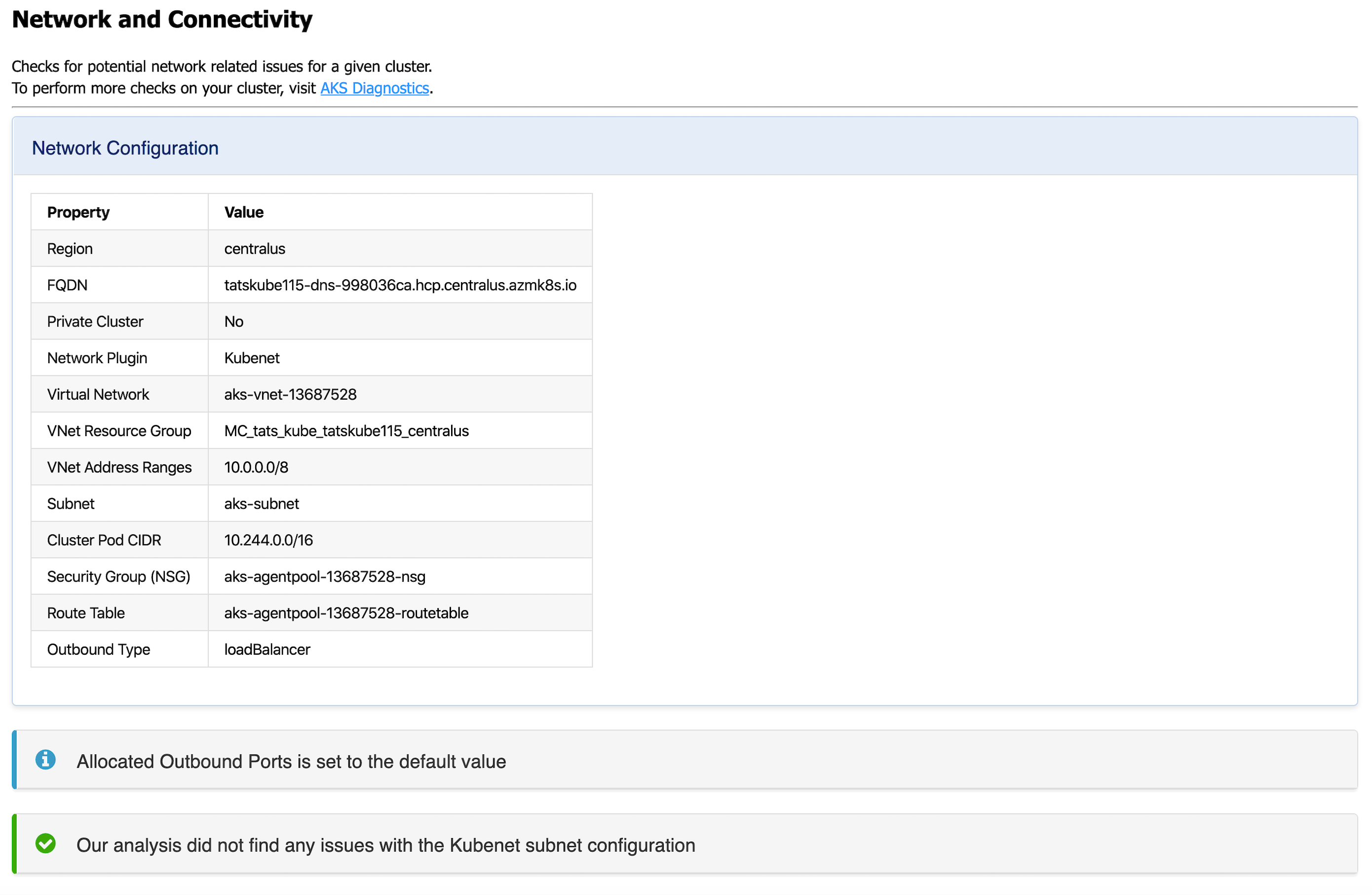Click the Subnet value aks-subnet
This screenshot has width=1372, height=895.
click(262, 503)
